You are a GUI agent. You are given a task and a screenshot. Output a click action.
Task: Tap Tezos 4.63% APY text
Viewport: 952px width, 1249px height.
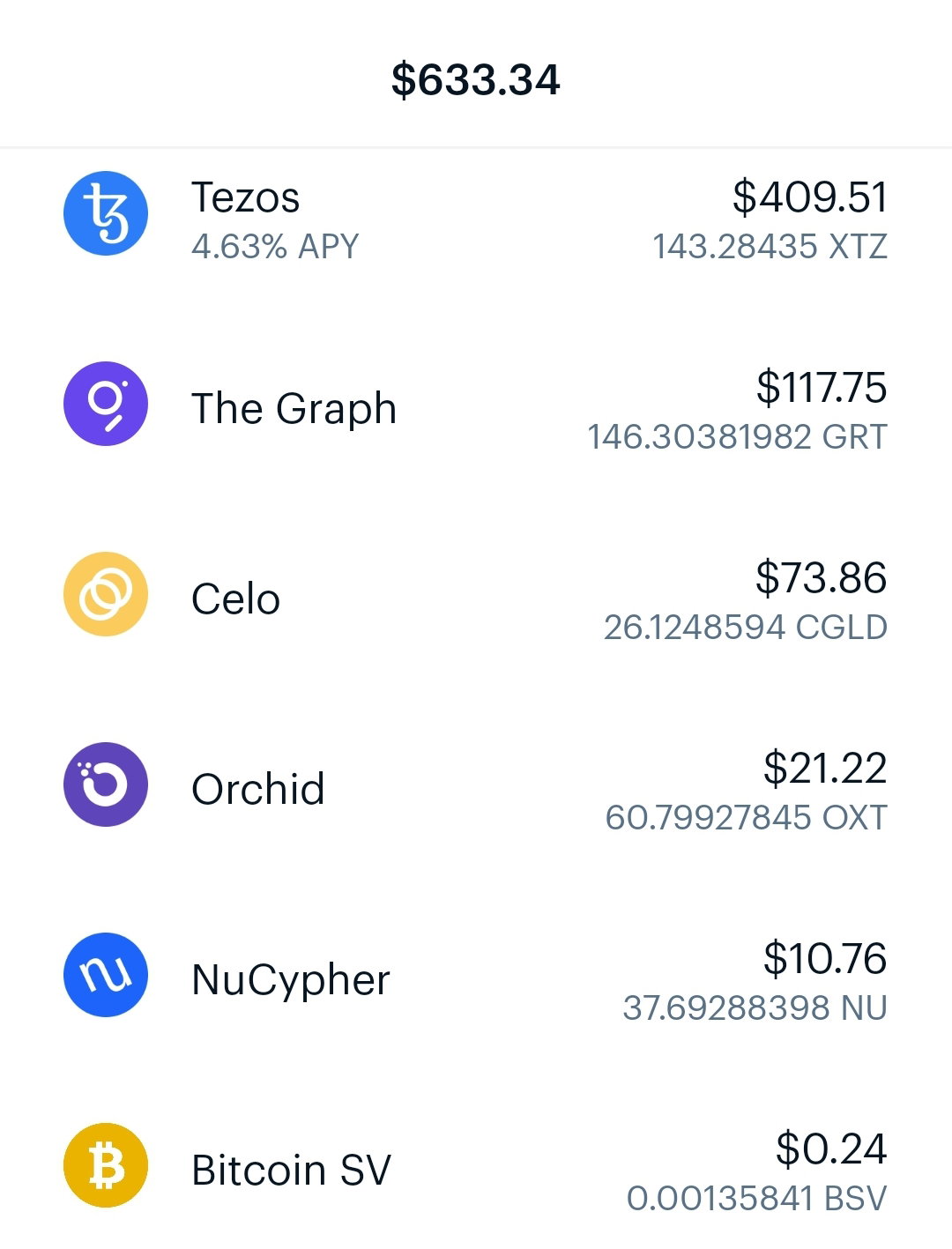tap(275, 247)
